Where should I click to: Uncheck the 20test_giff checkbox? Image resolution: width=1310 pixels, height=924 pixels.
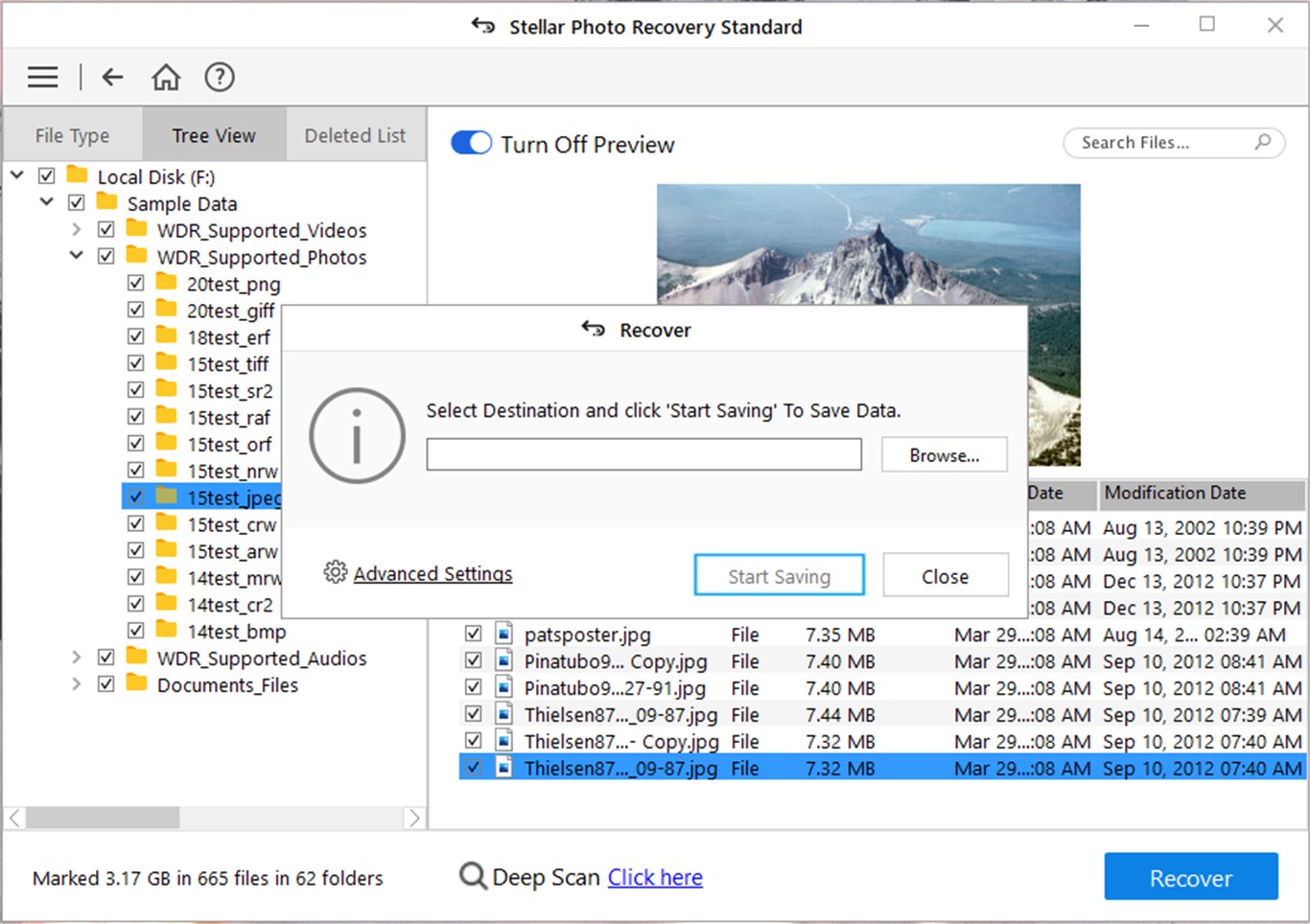pos(136,310)
